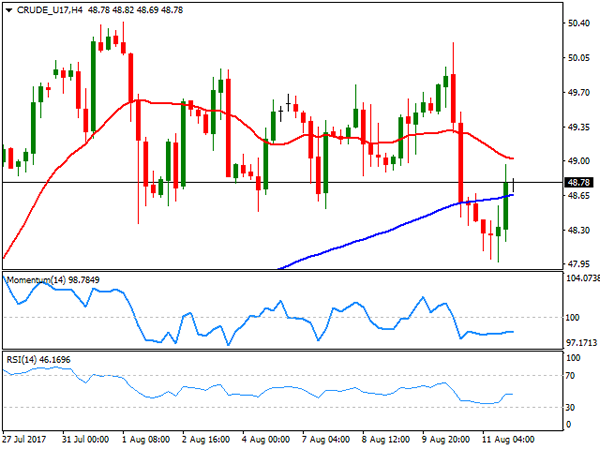Click the OHLC values 48.78 48.82 48.69 48.78
600x450 pixels.
coord(135,10)
